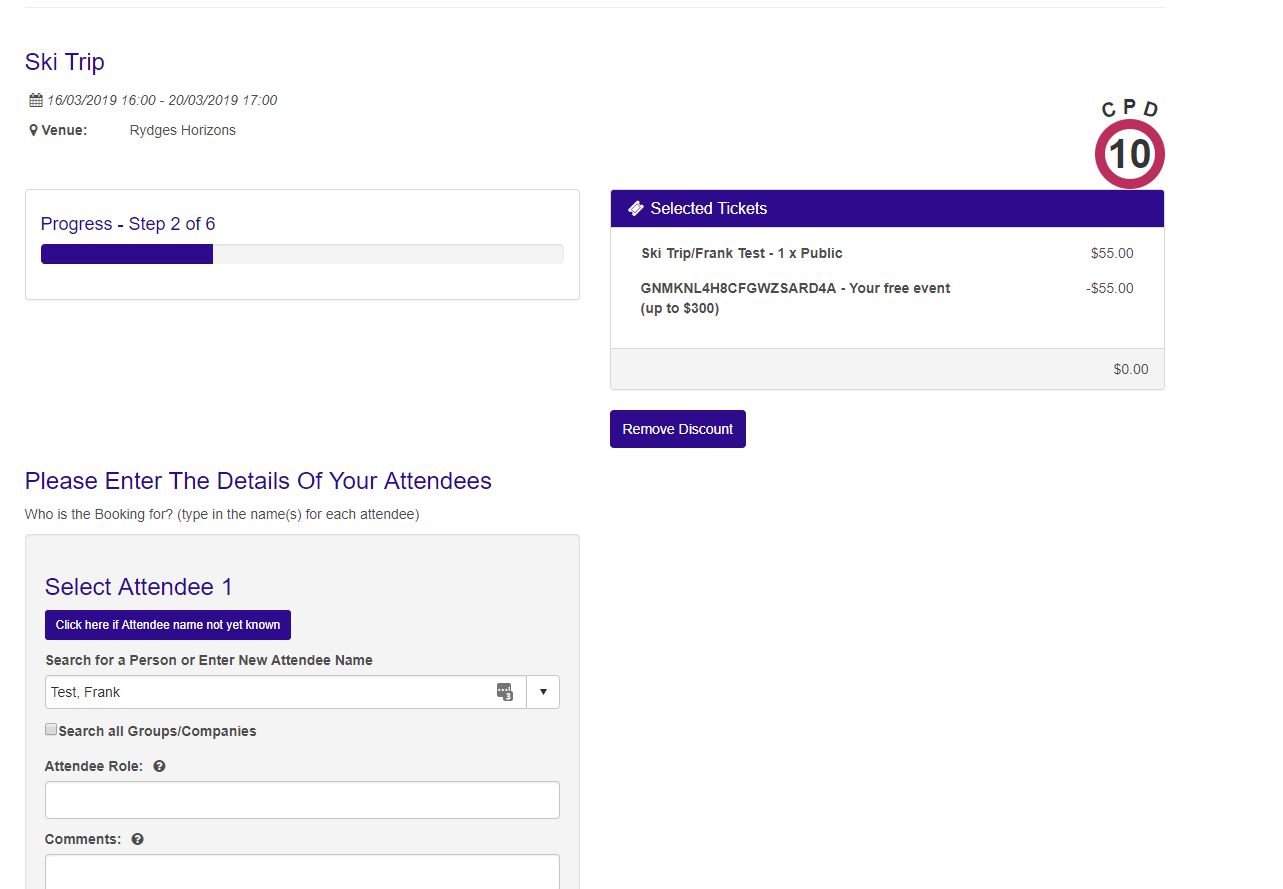The image size is (1283, 889).
Task: Select the Ski Trip event title
Action: coord(65,62)
